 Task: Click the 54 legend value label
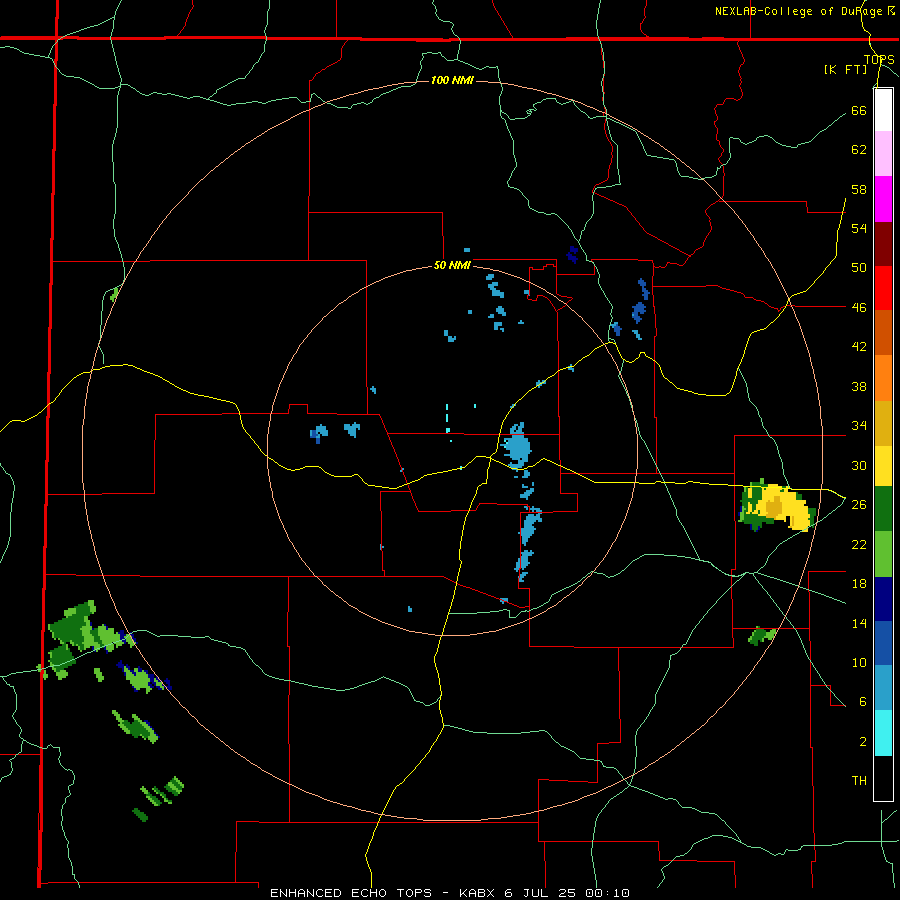pyautogui.click(x=859, y=228)
